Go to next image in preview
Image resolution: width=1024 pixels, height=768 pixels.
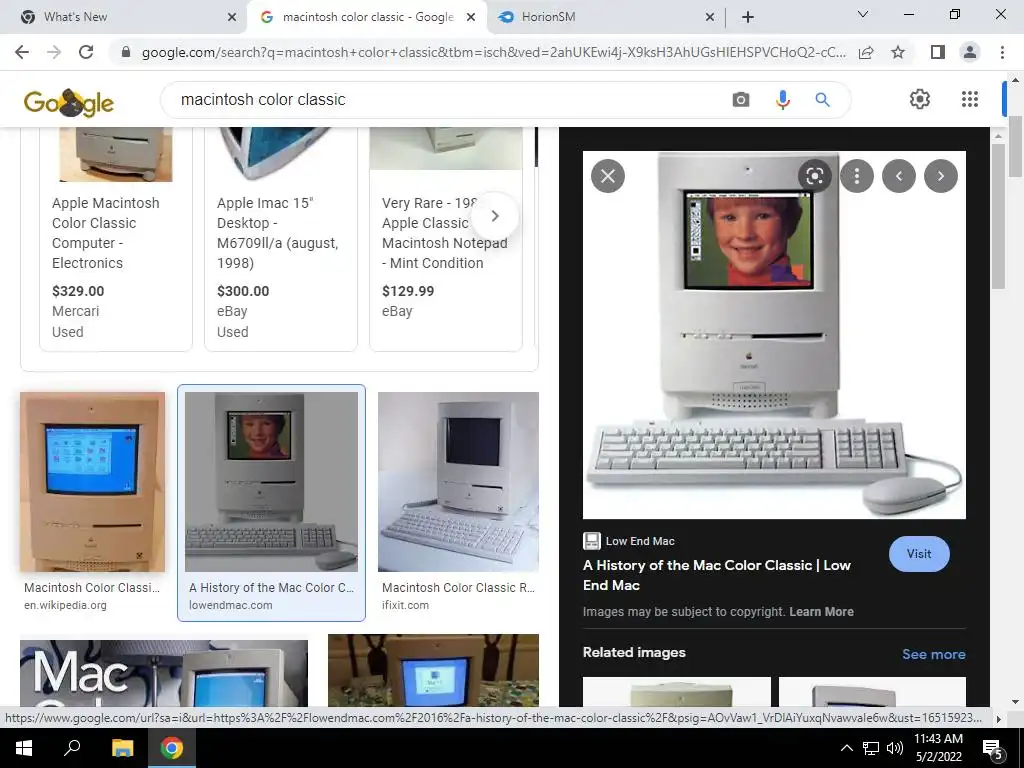coord(941,176)
